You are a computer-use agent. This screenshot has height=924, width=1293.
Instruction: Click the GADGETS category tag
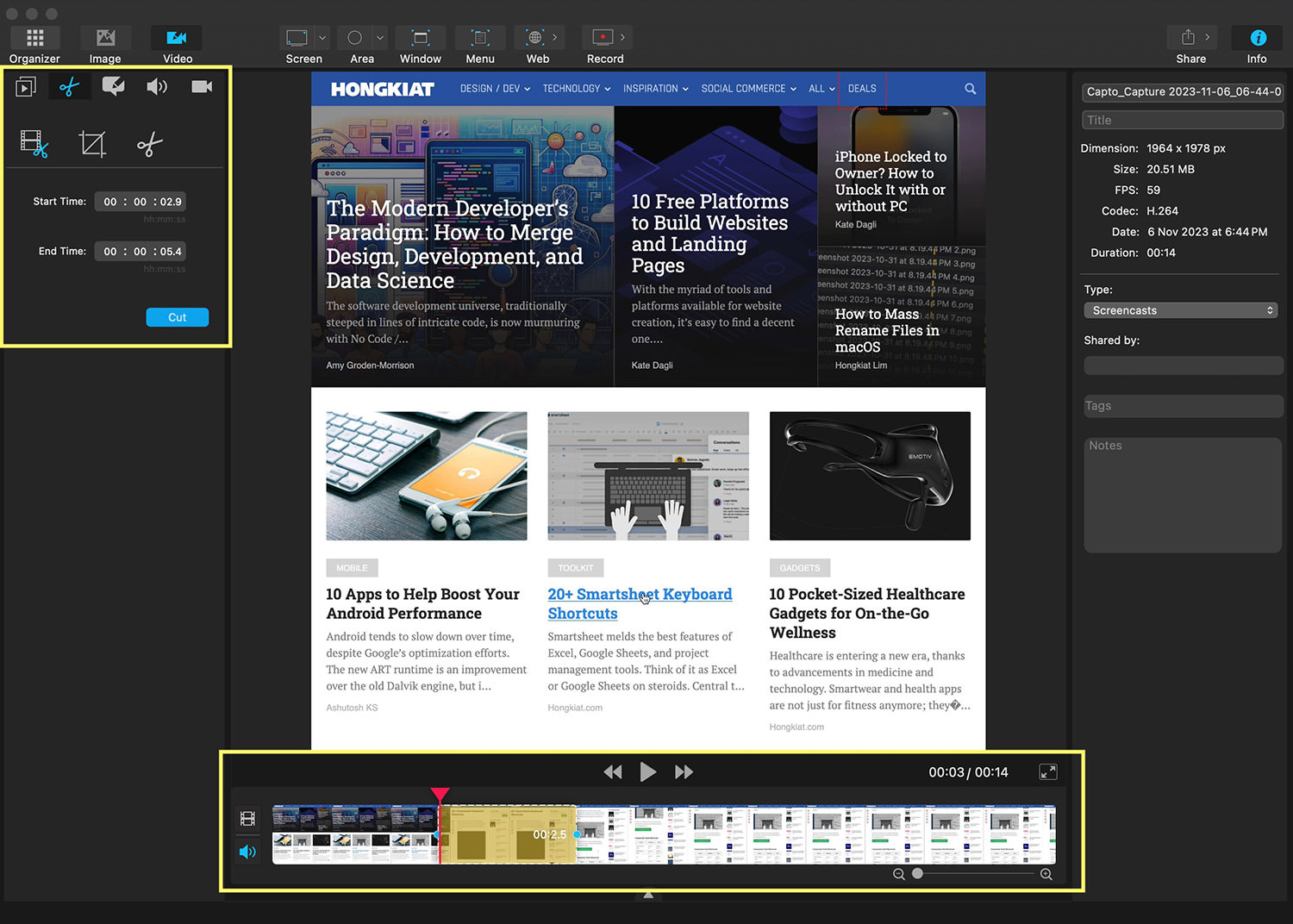click(x=800, y=568)
